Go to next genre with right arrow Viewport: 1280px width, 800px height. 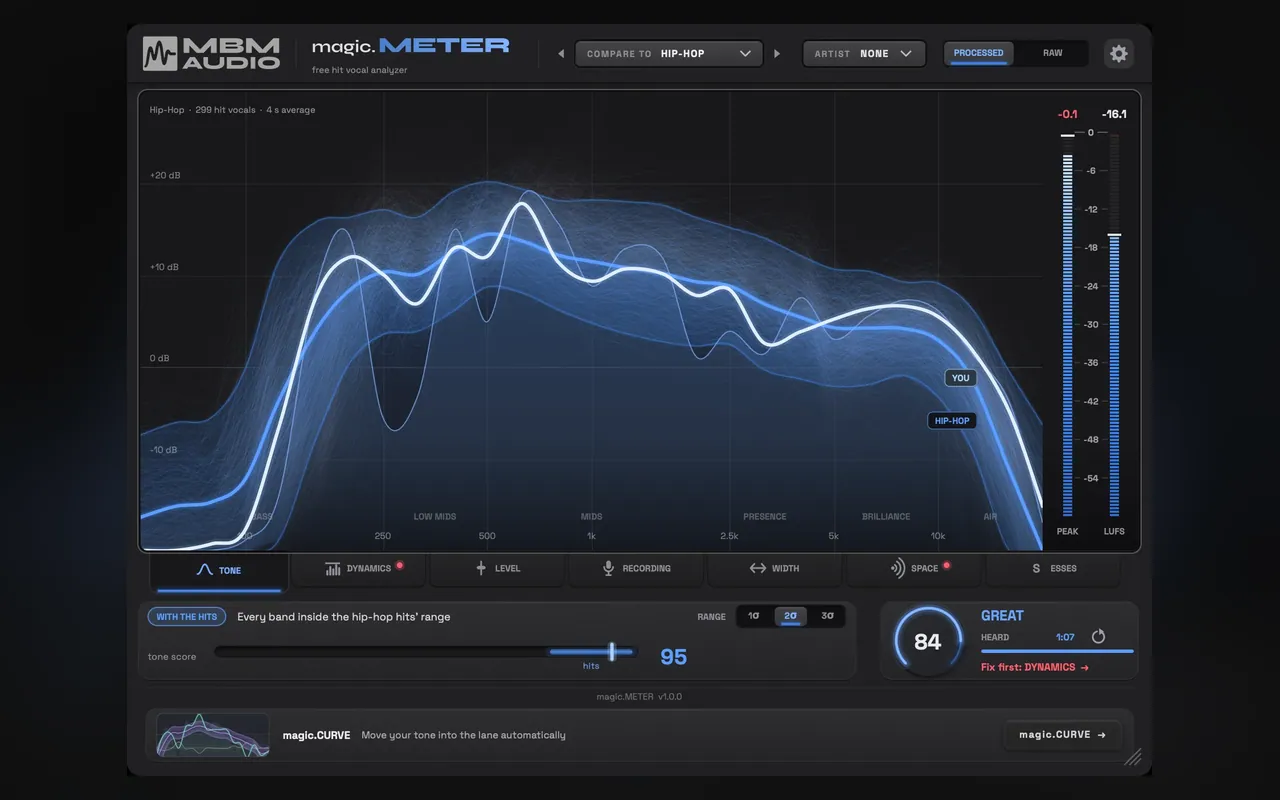tap(777, 54)
